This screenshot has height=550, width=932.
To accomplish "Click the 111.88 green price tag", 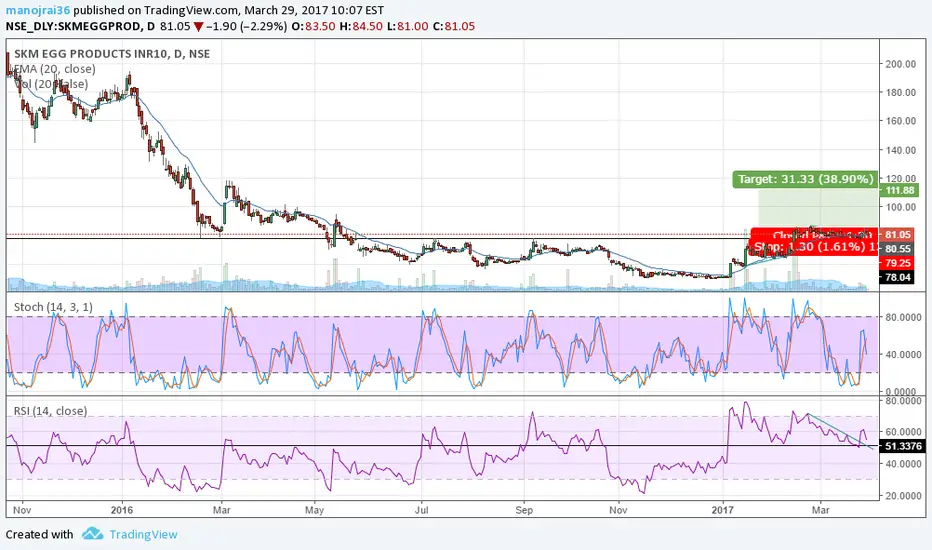I will (899, 190).
